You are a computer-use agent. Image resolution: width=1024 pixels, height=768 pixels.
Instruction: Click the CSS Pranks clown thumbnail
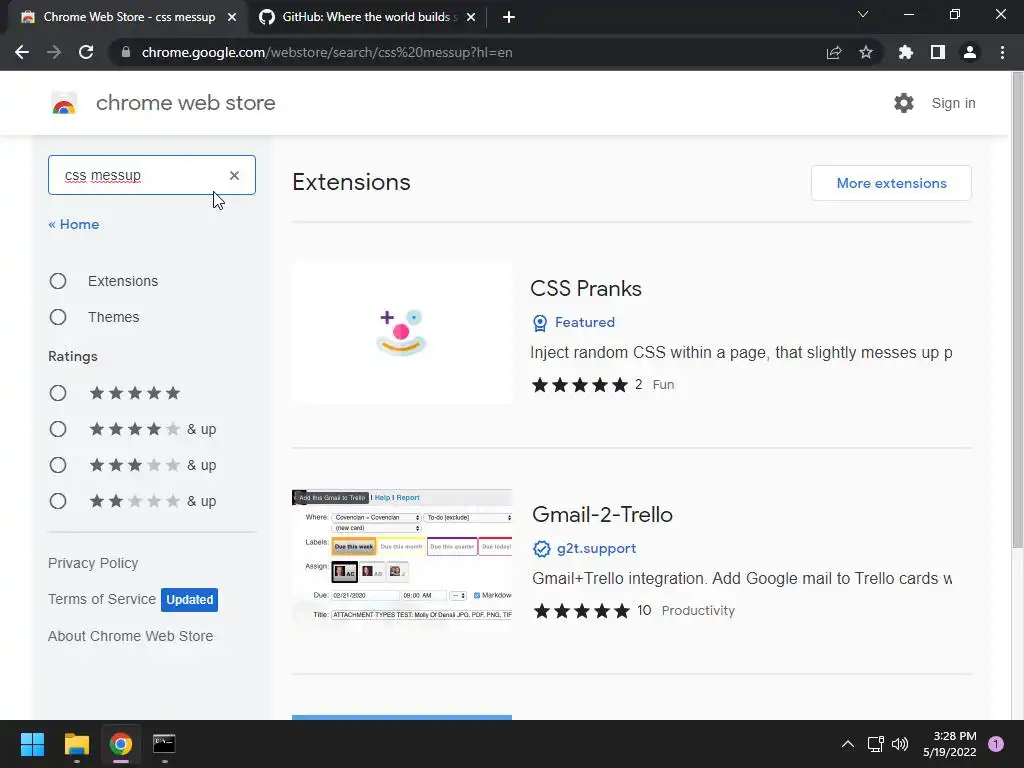pos(402,334)
